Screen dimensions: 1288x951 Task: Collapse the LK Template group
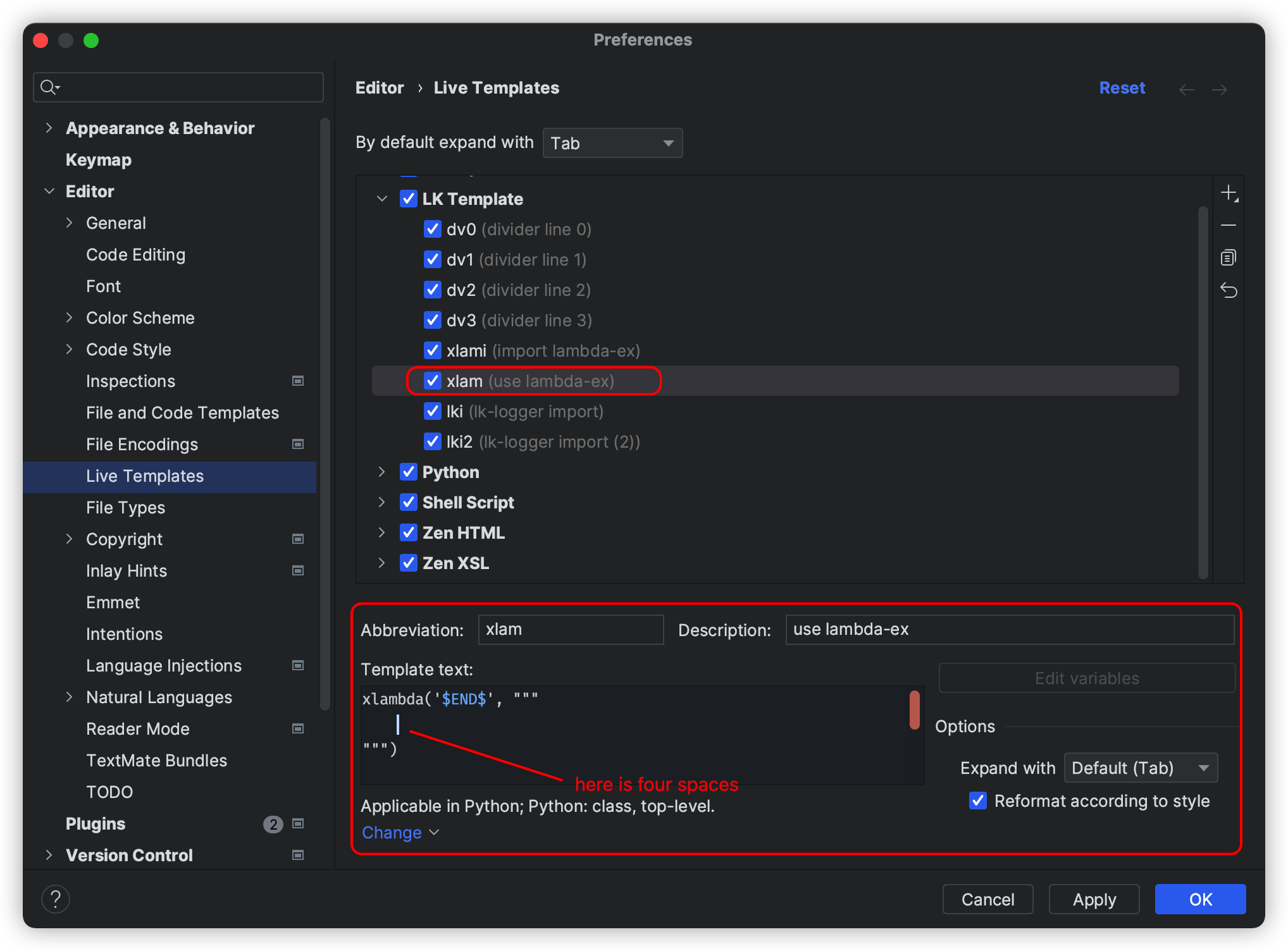click(382, 199)
